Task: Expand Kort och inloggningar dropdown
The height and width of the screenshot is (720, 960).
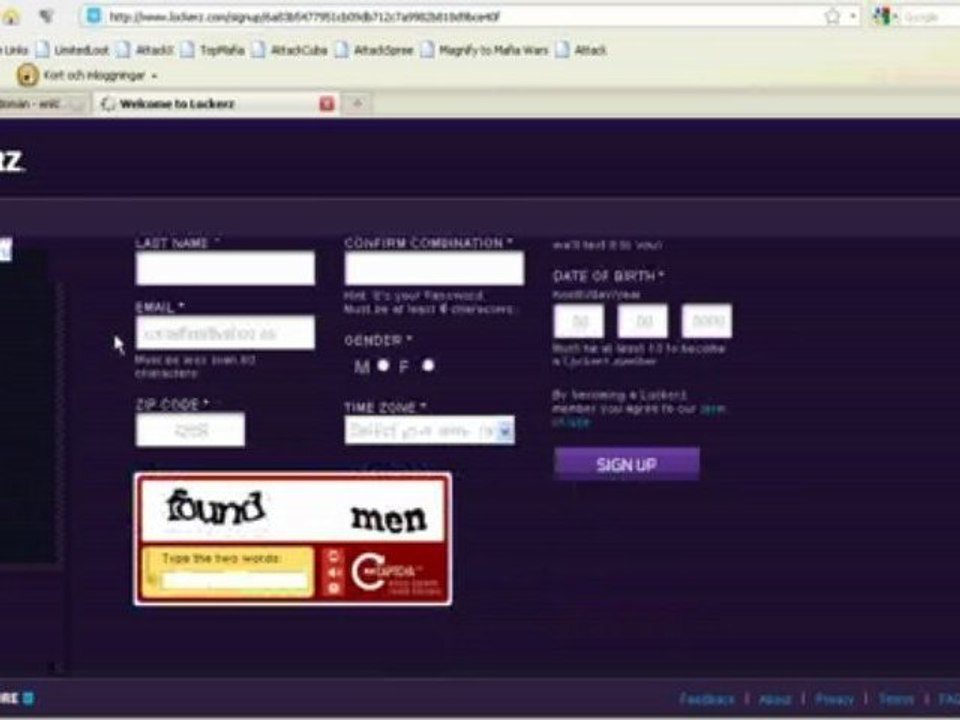Action: click(x=154, y=76)
